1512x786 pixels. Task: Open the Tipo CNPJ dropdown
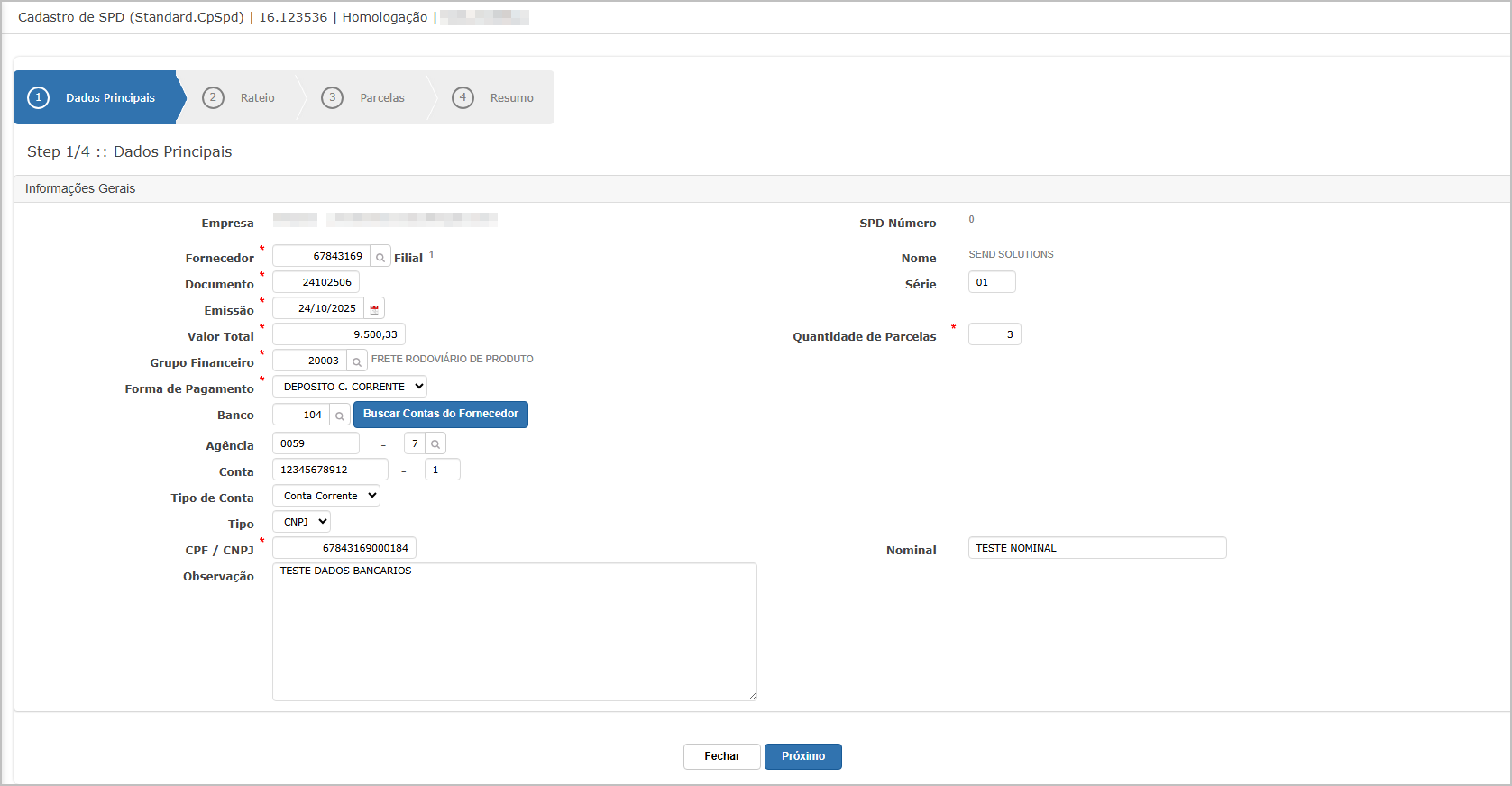(x=302, y=522)
